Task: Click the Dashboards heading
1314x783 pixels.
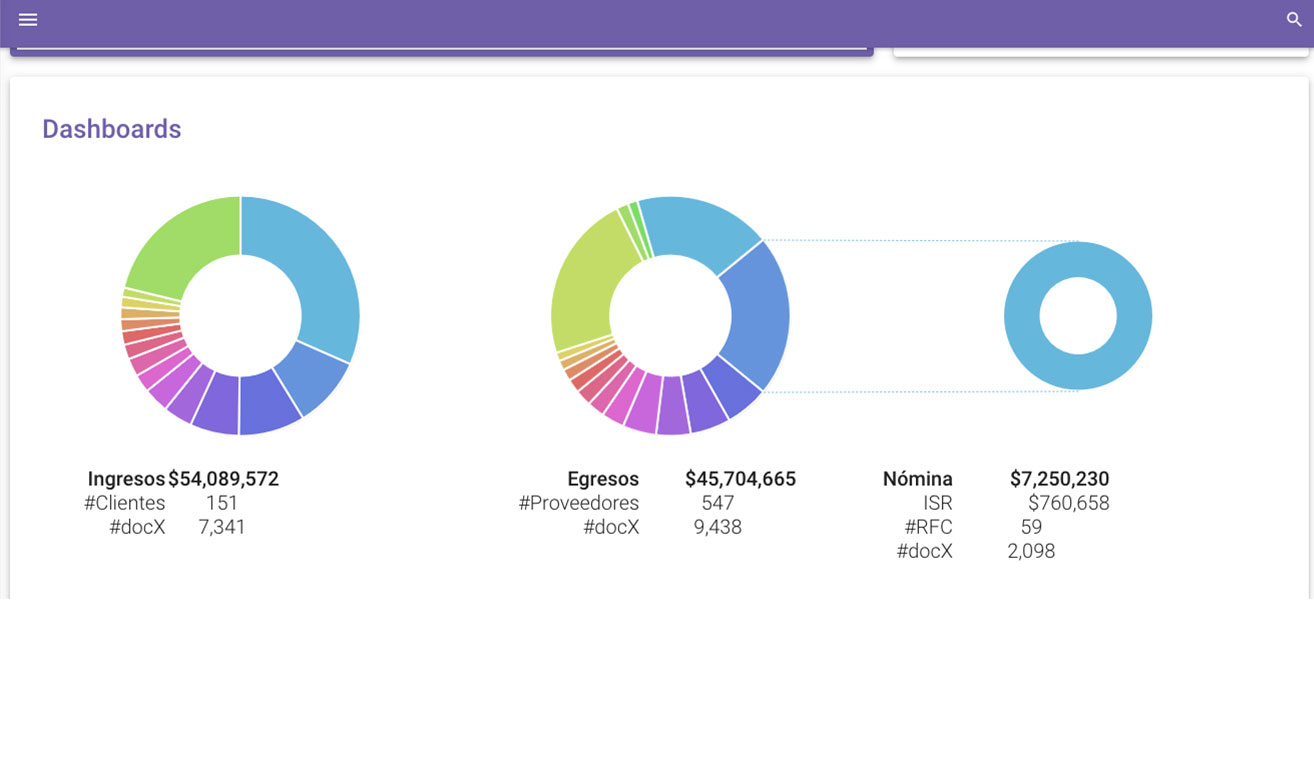Action: point(112,129)
